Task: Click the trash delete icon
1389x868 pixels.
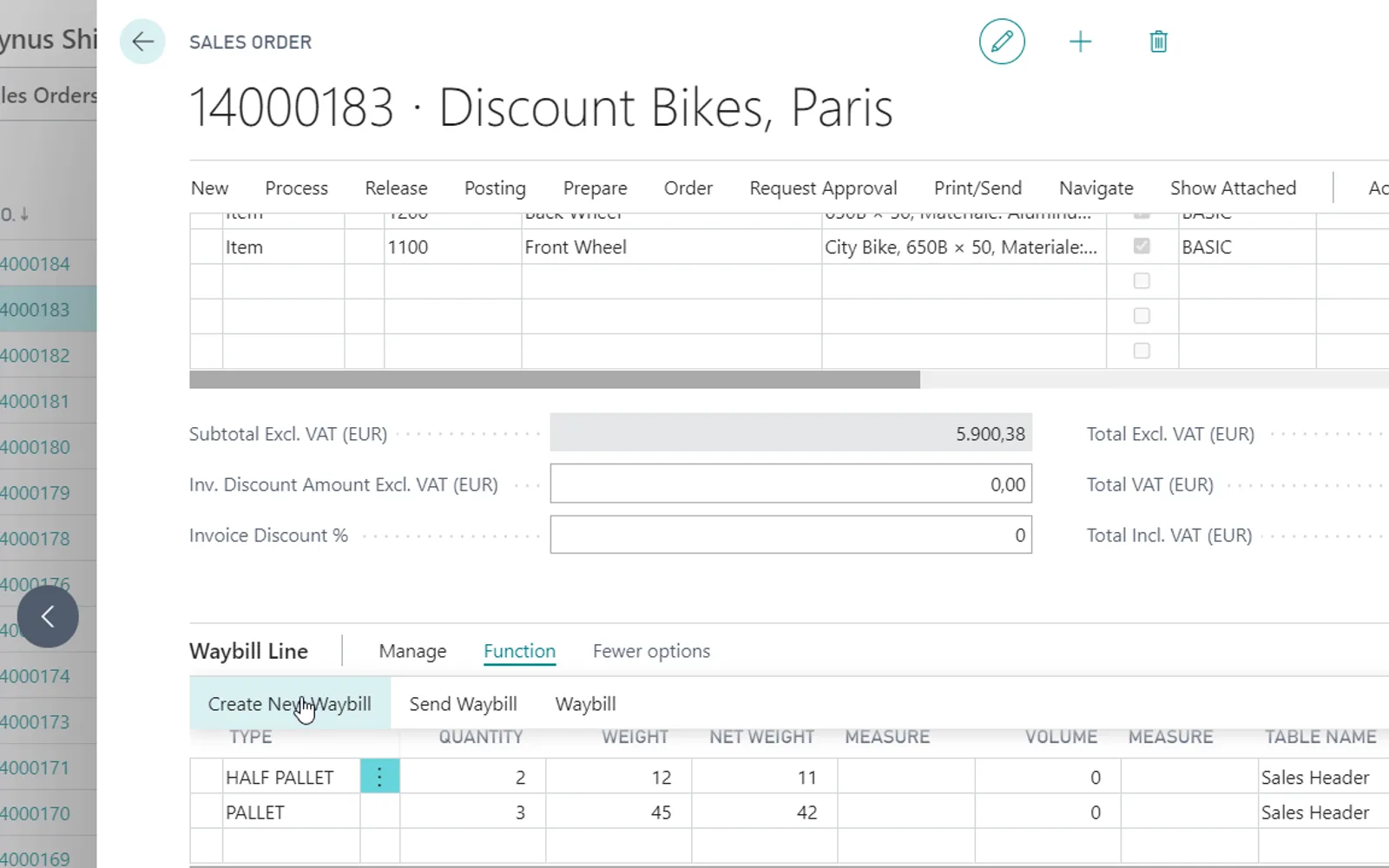Action: click(x=1158, y=42)
